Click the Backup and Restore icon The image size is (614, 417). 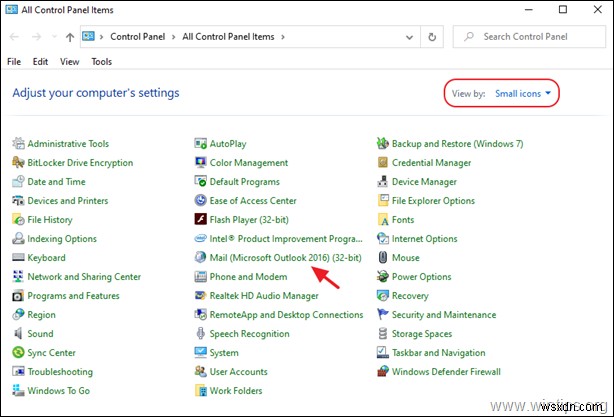(384, 144)
